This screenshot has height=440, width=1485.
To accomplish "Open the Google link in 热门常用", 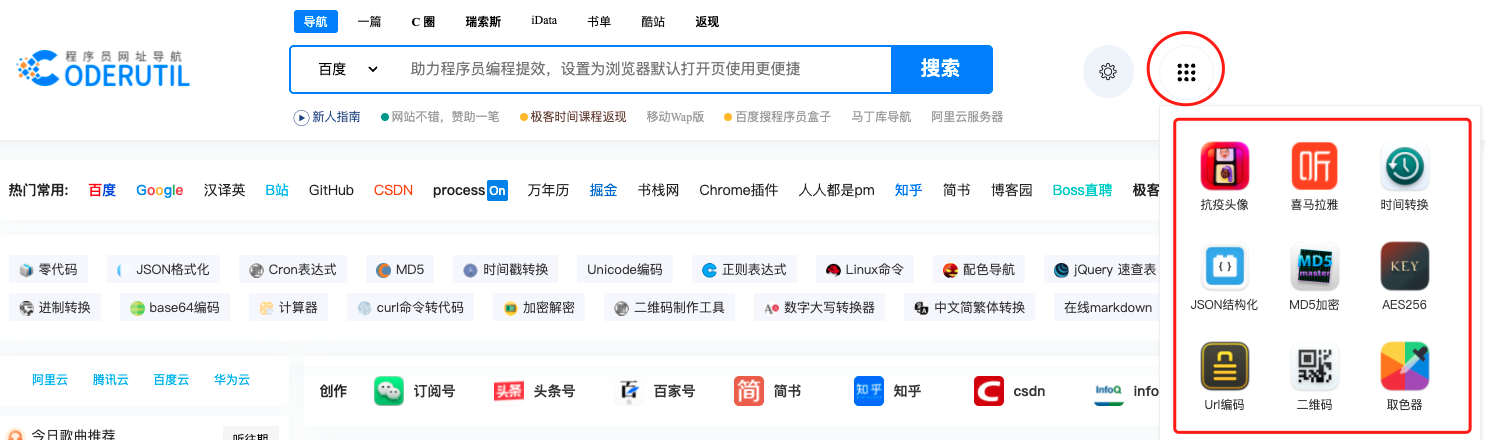I will pos(160,190).
